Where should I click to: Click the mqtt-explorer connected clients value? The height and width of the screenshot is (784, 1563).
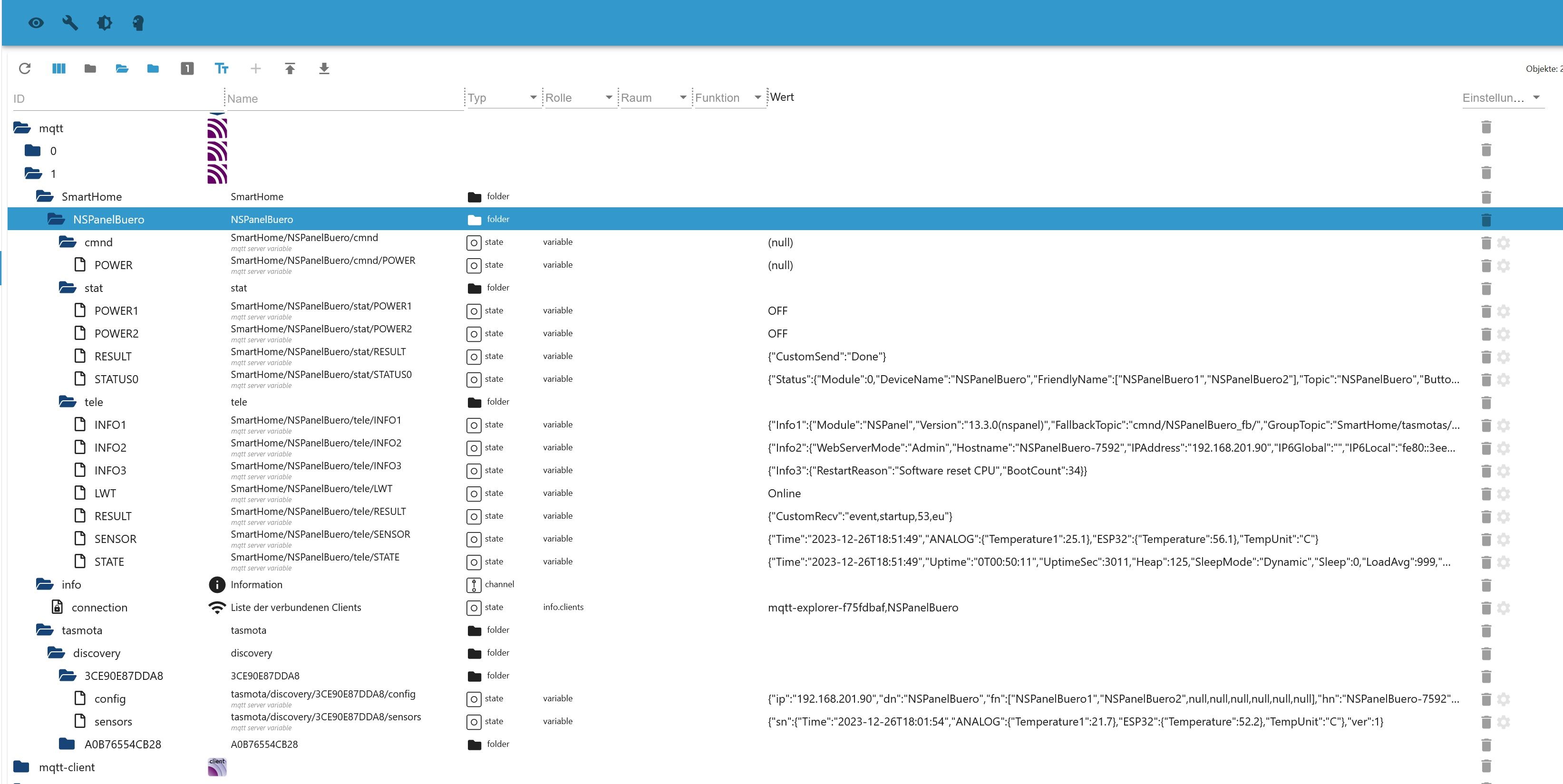(x=863, y=608)
